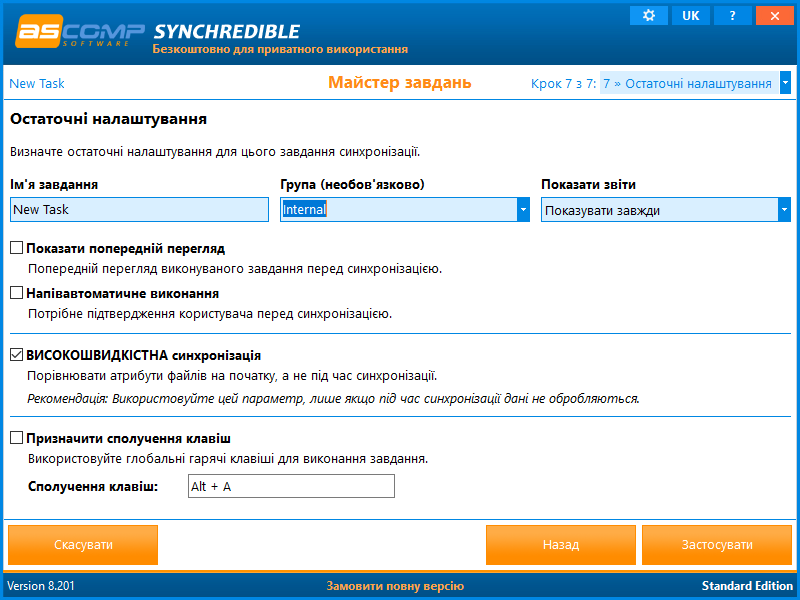Go back with the 'Назад' button
The width and height of the screenshot is (800, 600).
pos(561,545)
